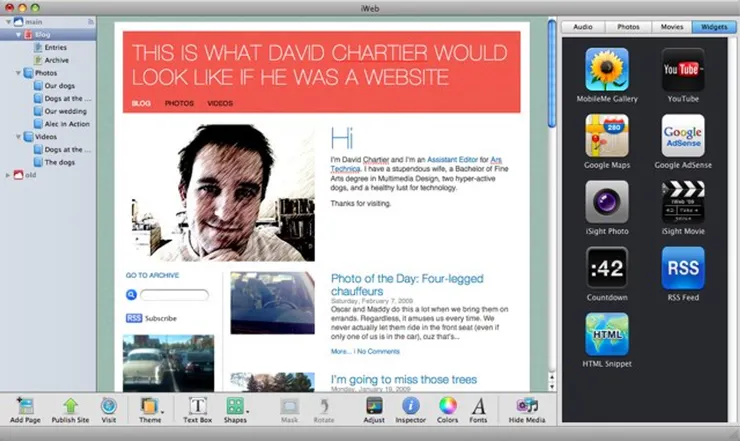Screen dimensions: 740x441
Task: Select the car interior post thumbnail
Action: pyautogui.click(x=272, y=303)
